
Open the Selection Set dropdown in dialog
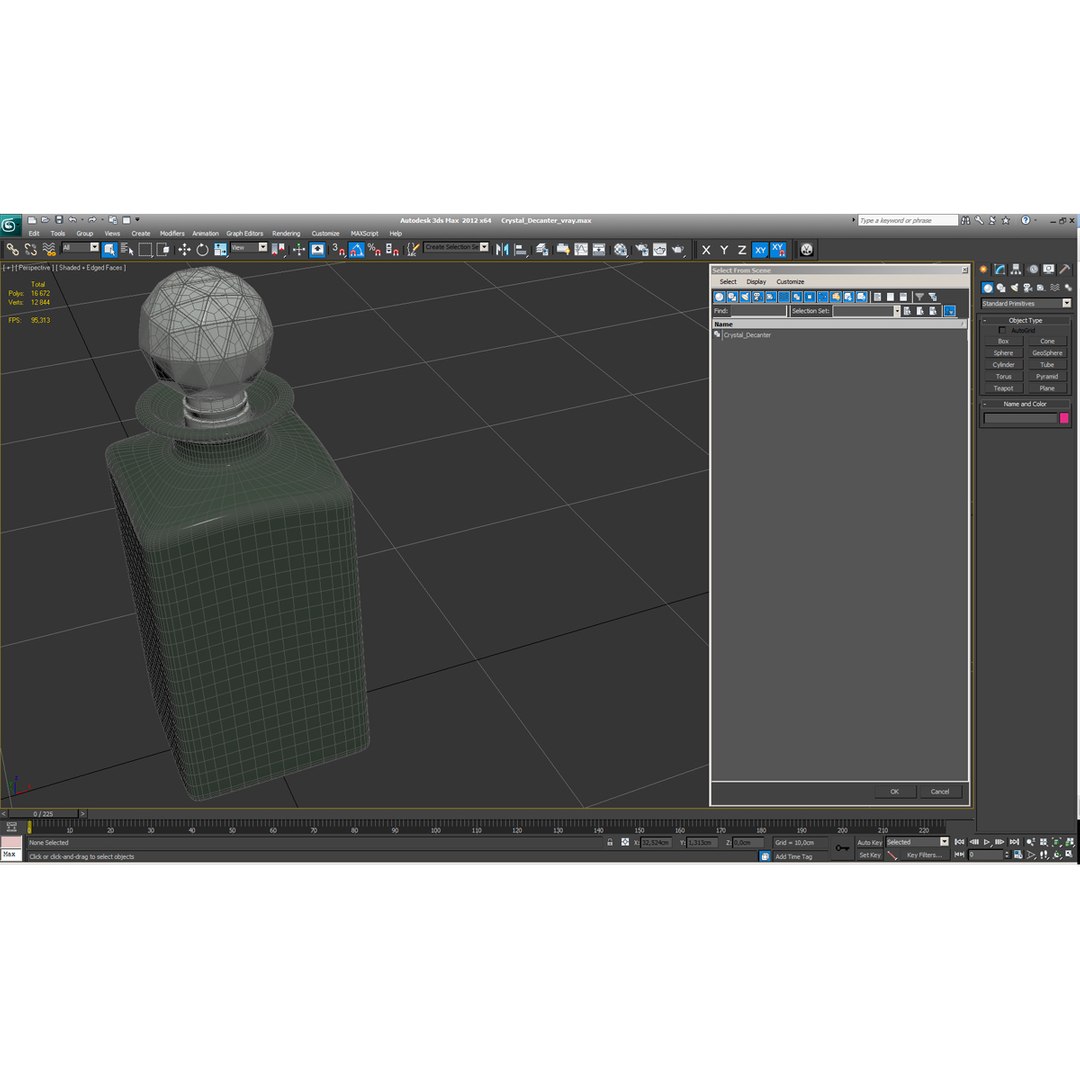click(x=896, y=311)
